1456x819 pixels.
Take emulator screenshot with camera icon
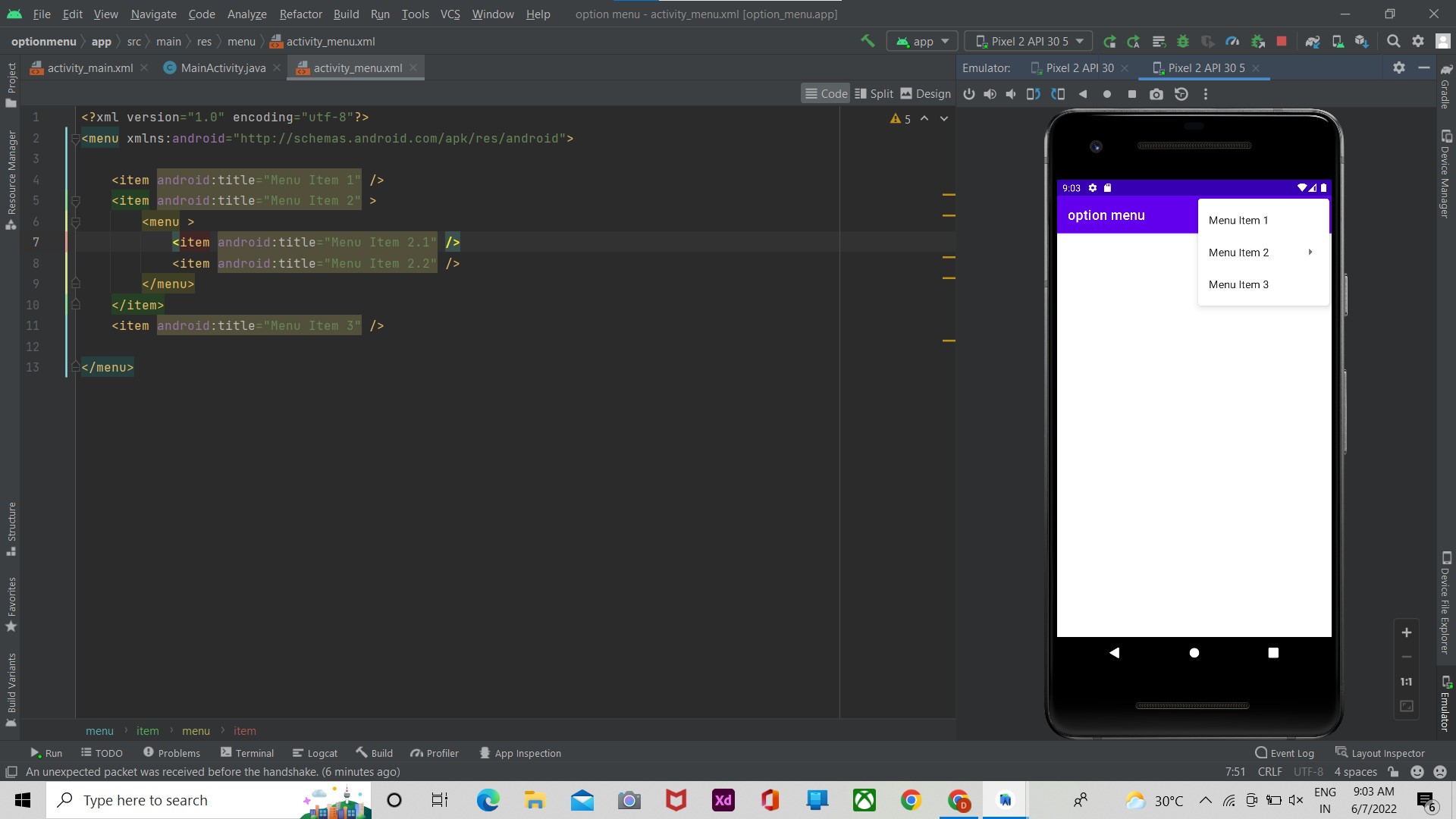(x=1156, y=94)
